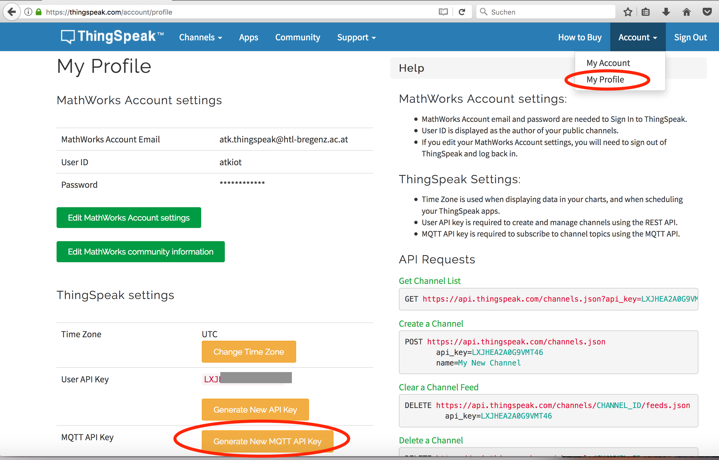Reload the page with refresh icon
719x460 pixels.
[x=462, y=12]
